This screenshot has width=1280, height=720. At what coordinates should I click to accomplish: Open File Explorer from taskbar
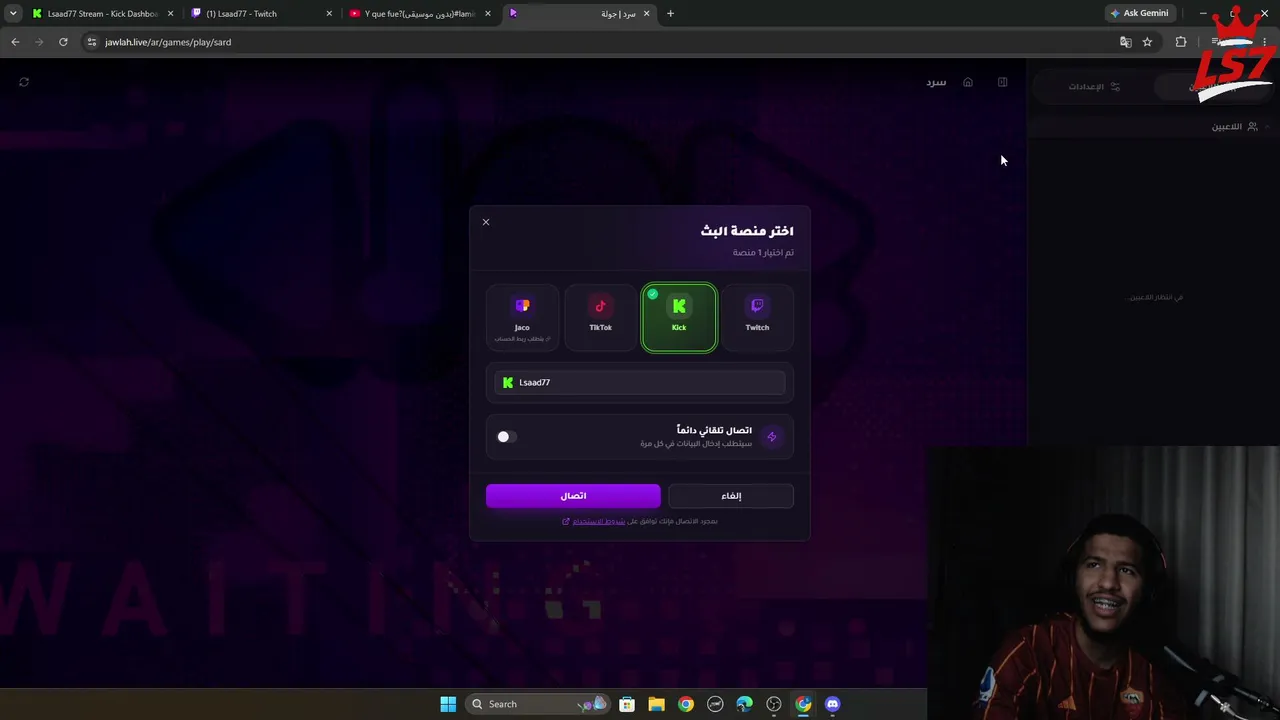tap(656, 704)
